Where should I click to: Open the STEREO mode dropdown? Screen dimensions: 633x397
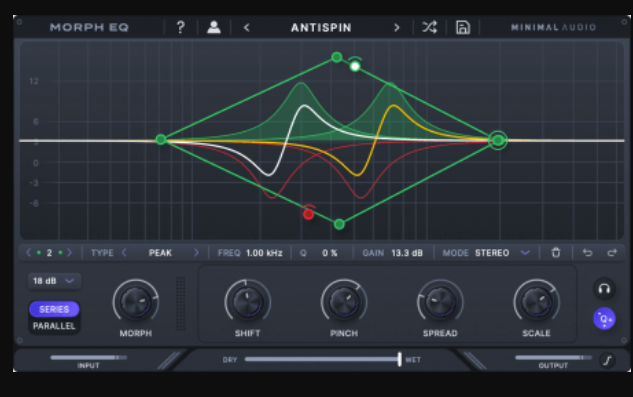502,253
